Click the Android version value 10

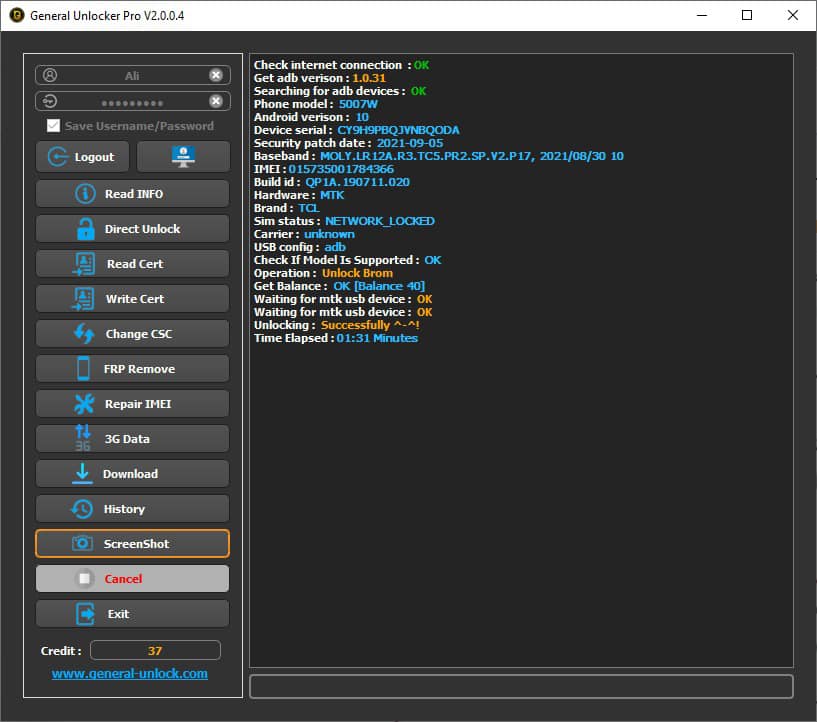pyautogui.click(x=362, y=117)
